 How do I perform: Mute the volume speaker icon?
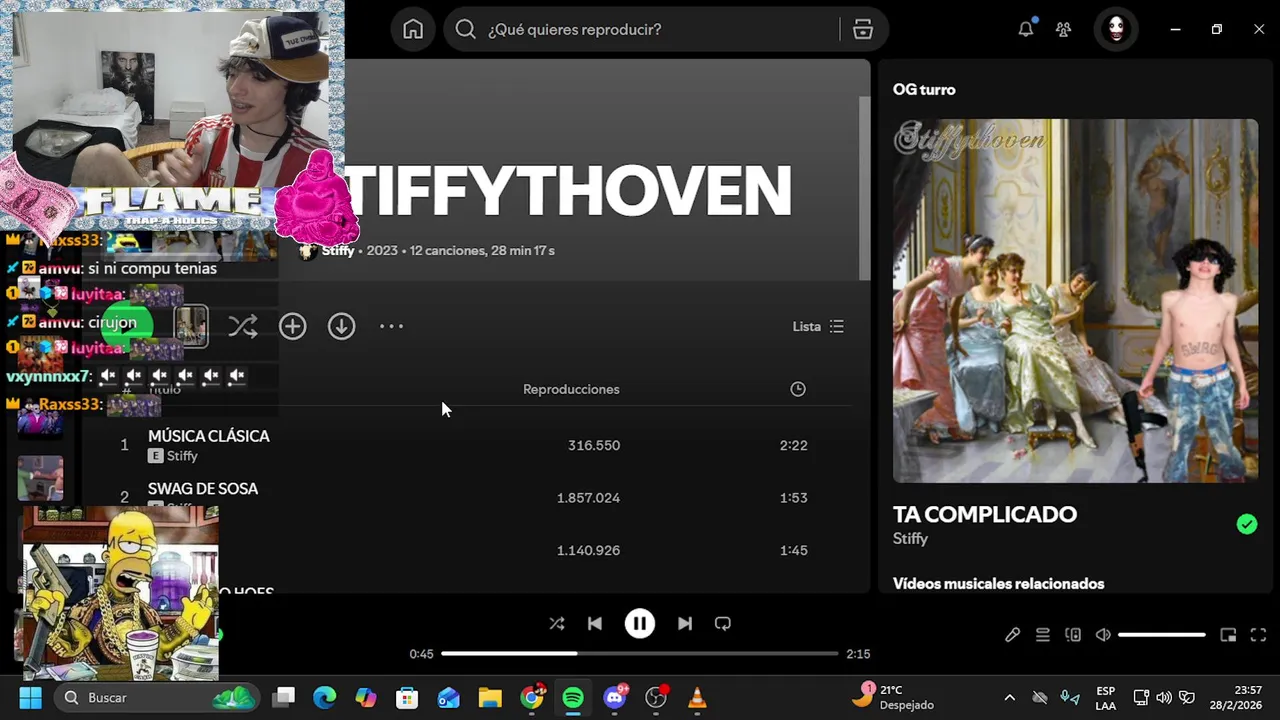click(1103, 635)
